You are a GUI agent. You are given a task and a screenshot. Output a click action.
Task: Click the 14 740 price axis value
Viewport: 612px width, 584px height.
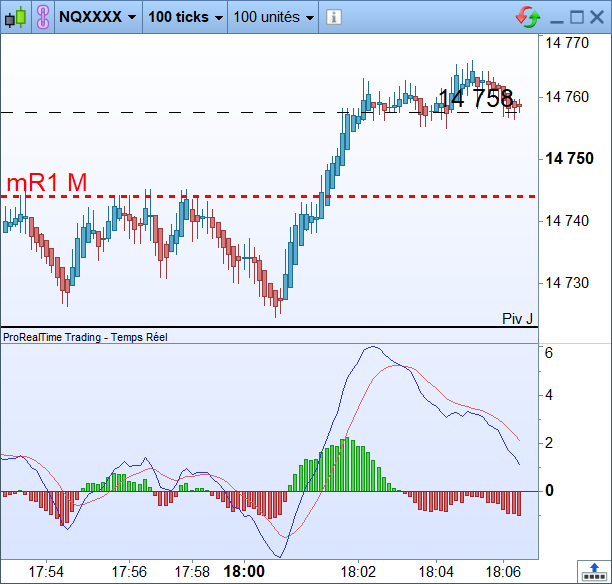(x=567, y=221)
